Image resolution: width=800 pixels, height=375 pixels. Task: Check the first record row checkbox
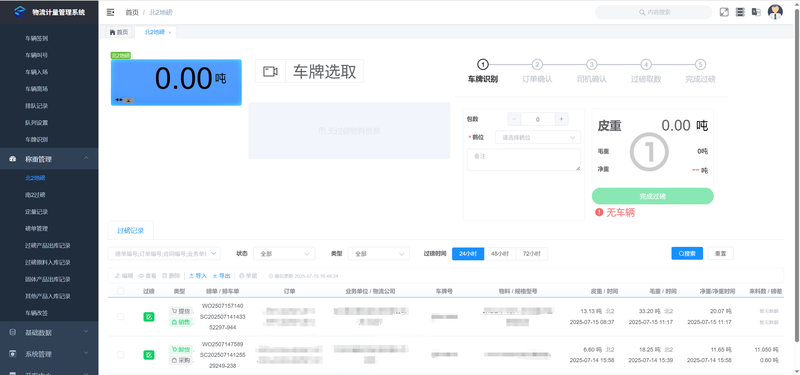(x=121, y=317)
